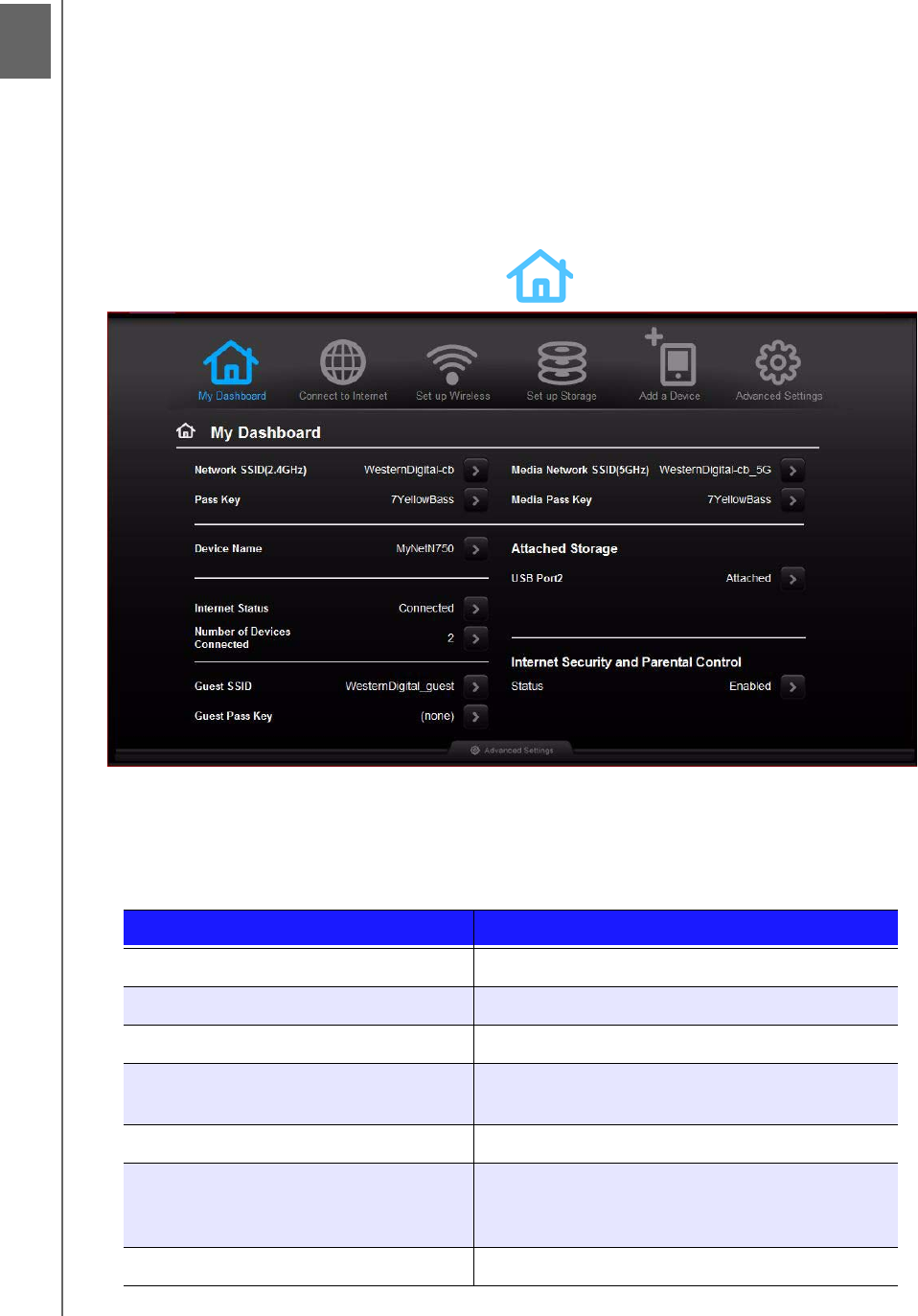Viewport: 918px width, 1316px height.
Task: Click the WesternDigital_guest value
Action: pyautogui.click(x=400, y=686)
